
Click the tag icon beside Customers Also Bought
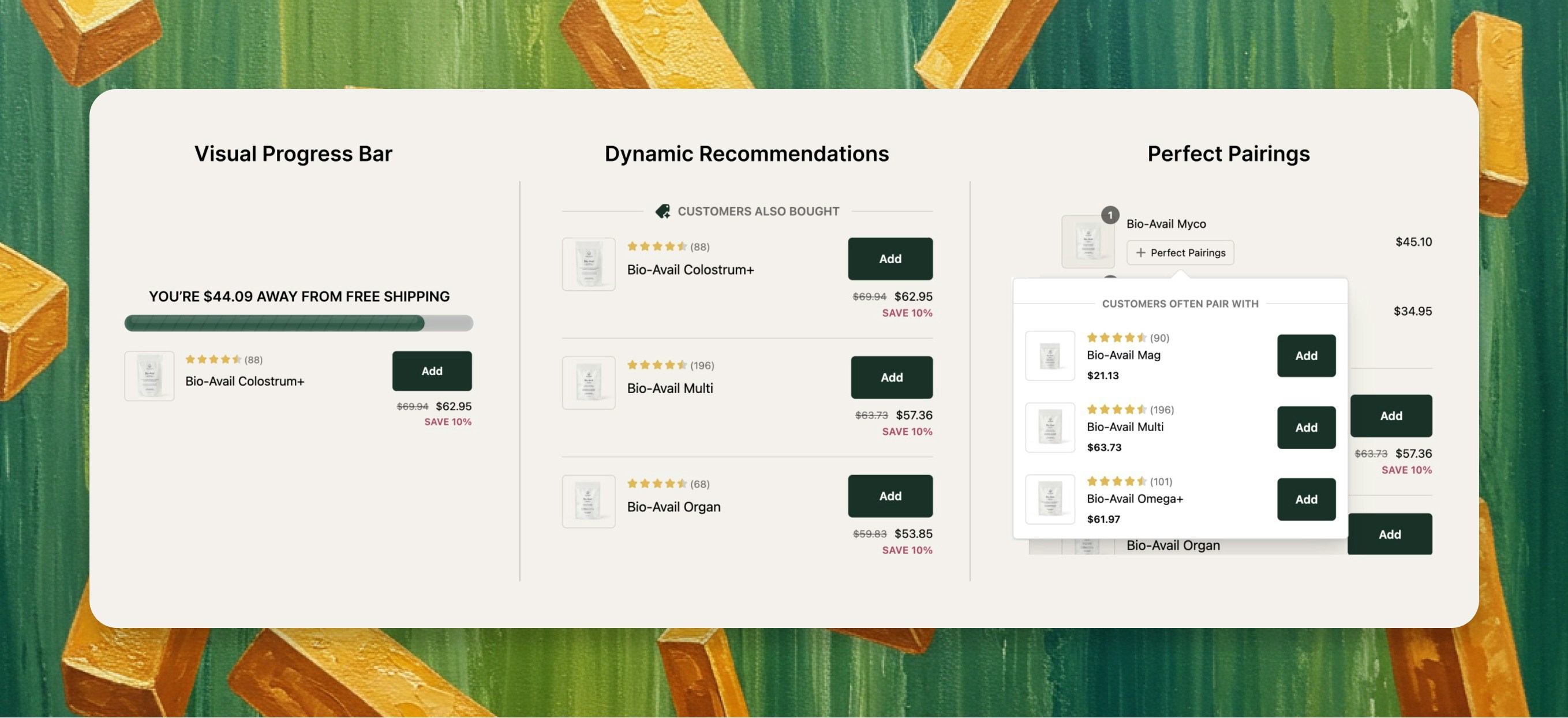(663, 211)
